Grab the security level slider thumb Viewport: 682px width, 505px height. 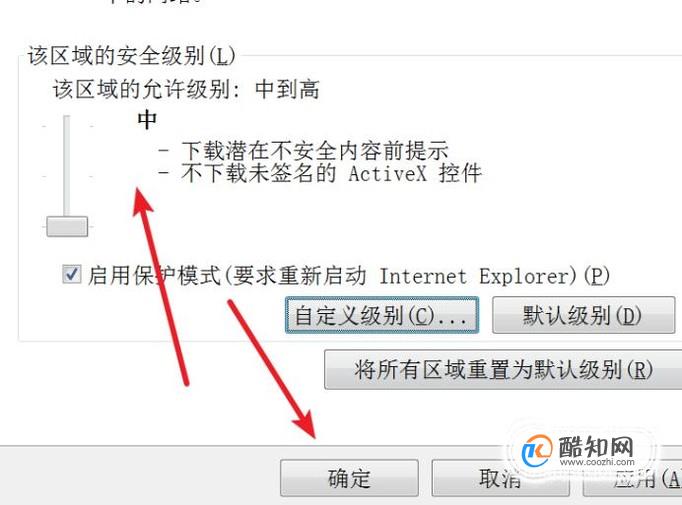[67, 226]
